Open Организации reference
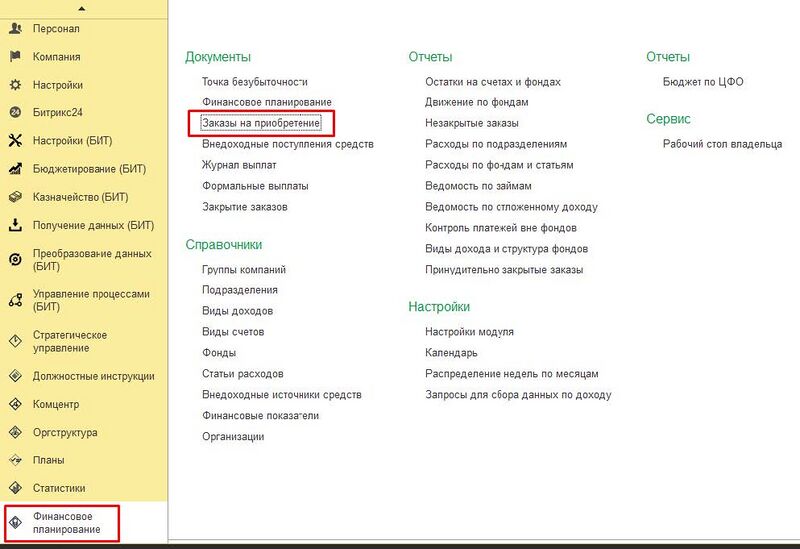 [233, 436]
